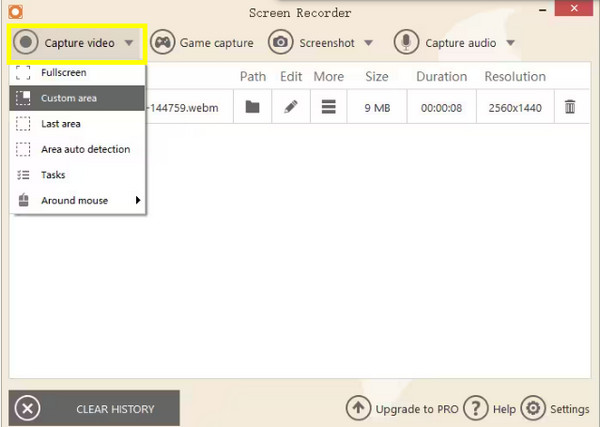The image size is (600, 427).
Task: Click the CLEAR HISTORY button
Action: [94, 408]
